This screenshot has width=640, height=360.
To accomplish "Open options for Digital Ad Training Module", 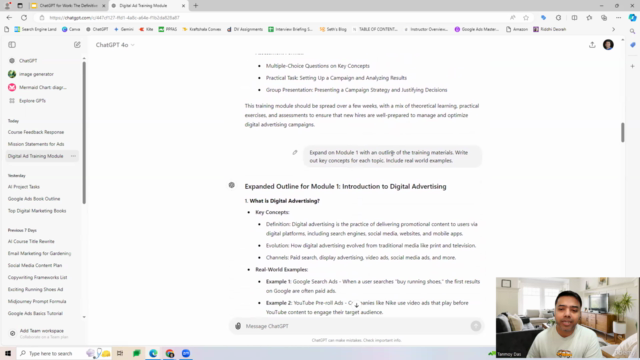I will (73, 156).
